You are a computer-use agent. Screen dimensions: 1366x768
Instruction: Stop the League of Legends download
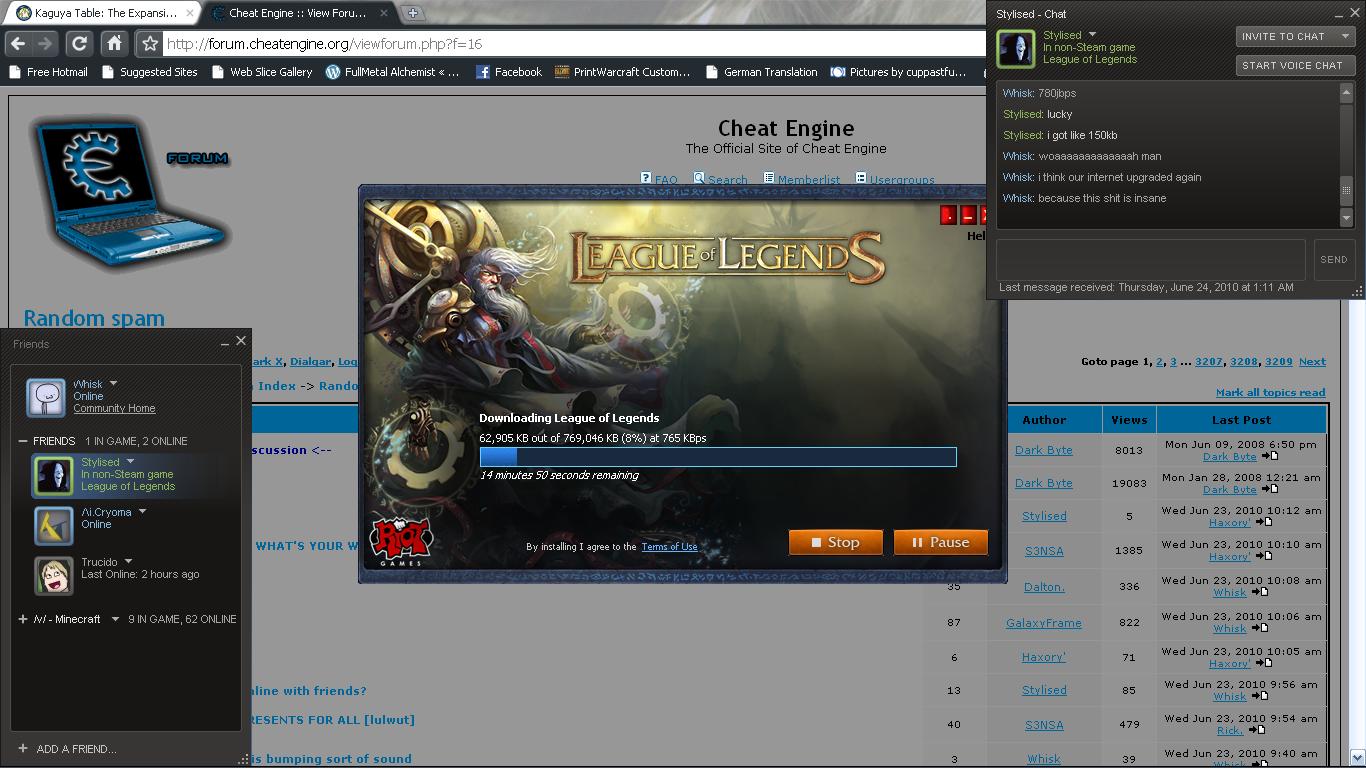[x=836, y=542]
